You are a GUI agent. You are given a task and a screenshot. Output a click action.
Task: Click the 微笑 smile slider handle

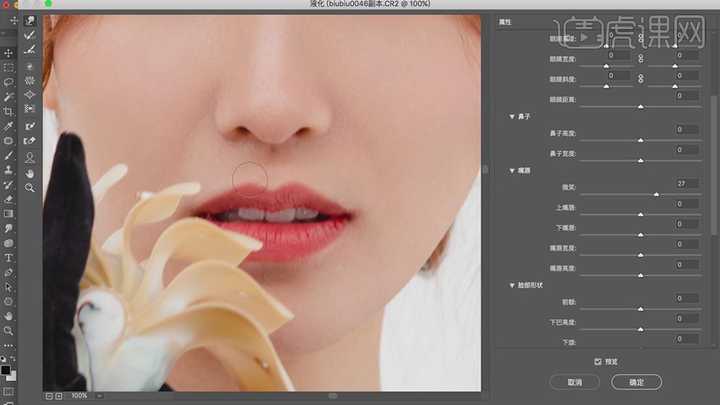tap(657, 195)
